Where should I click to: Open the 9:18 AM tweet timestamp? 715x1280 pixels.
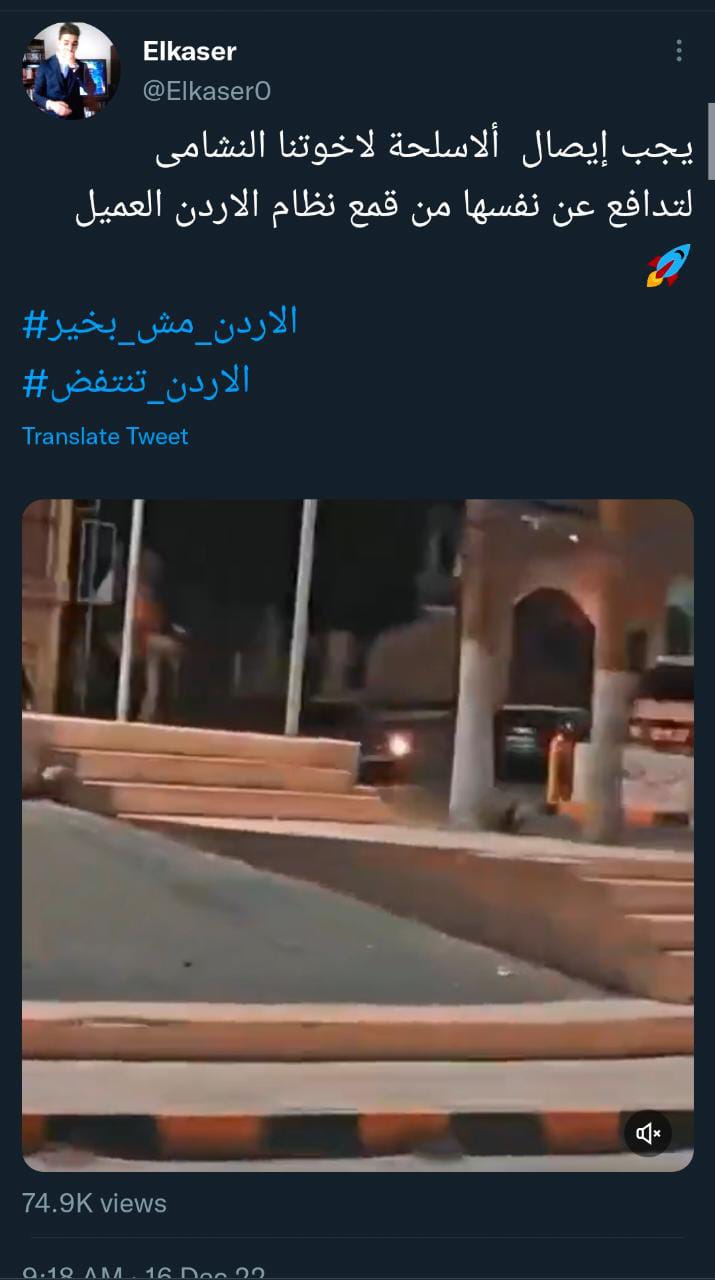click(72, 1273)
